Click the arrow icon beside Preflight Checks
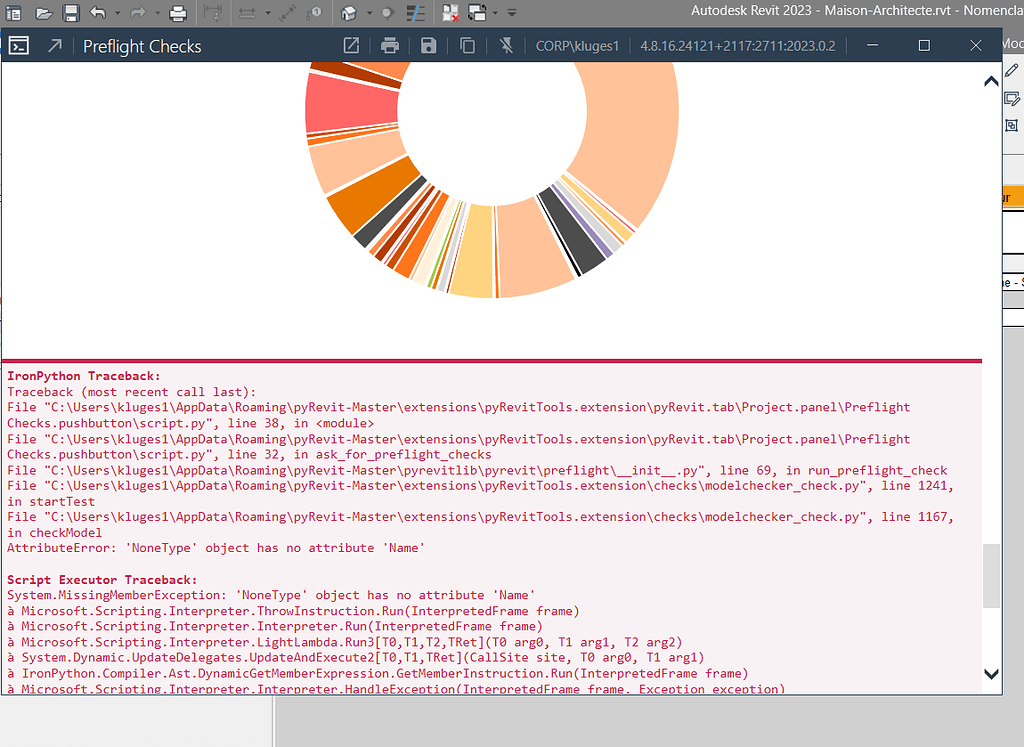Image resolution: width=1024 pixels, height=747 pixels. pos(54,46)
